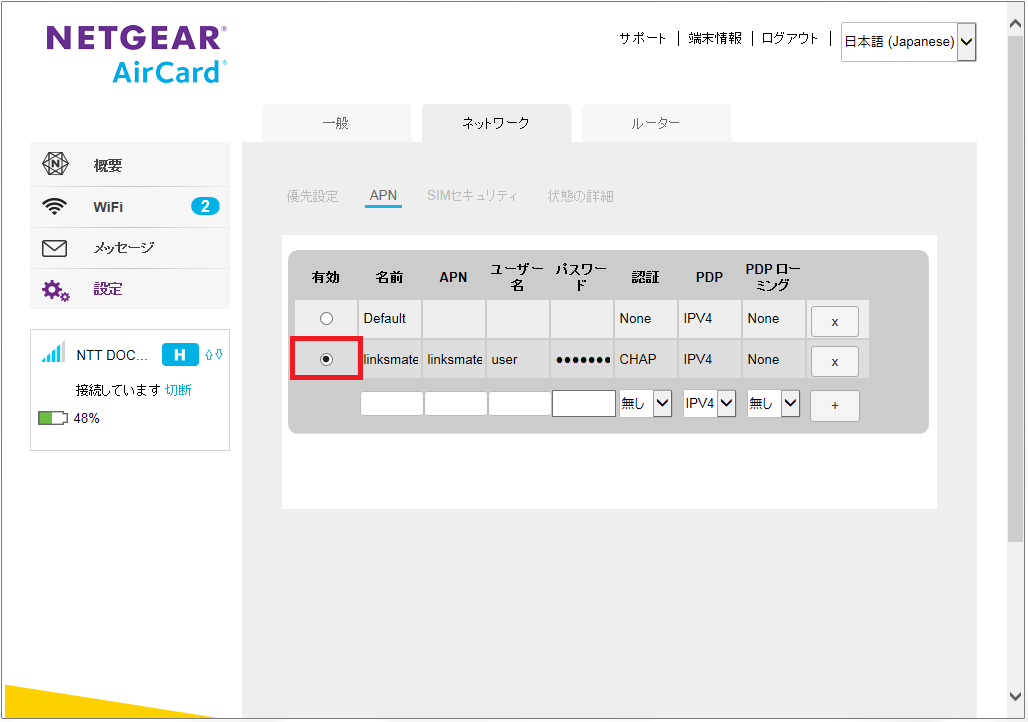Click the new APN name input field

(391, 403)
